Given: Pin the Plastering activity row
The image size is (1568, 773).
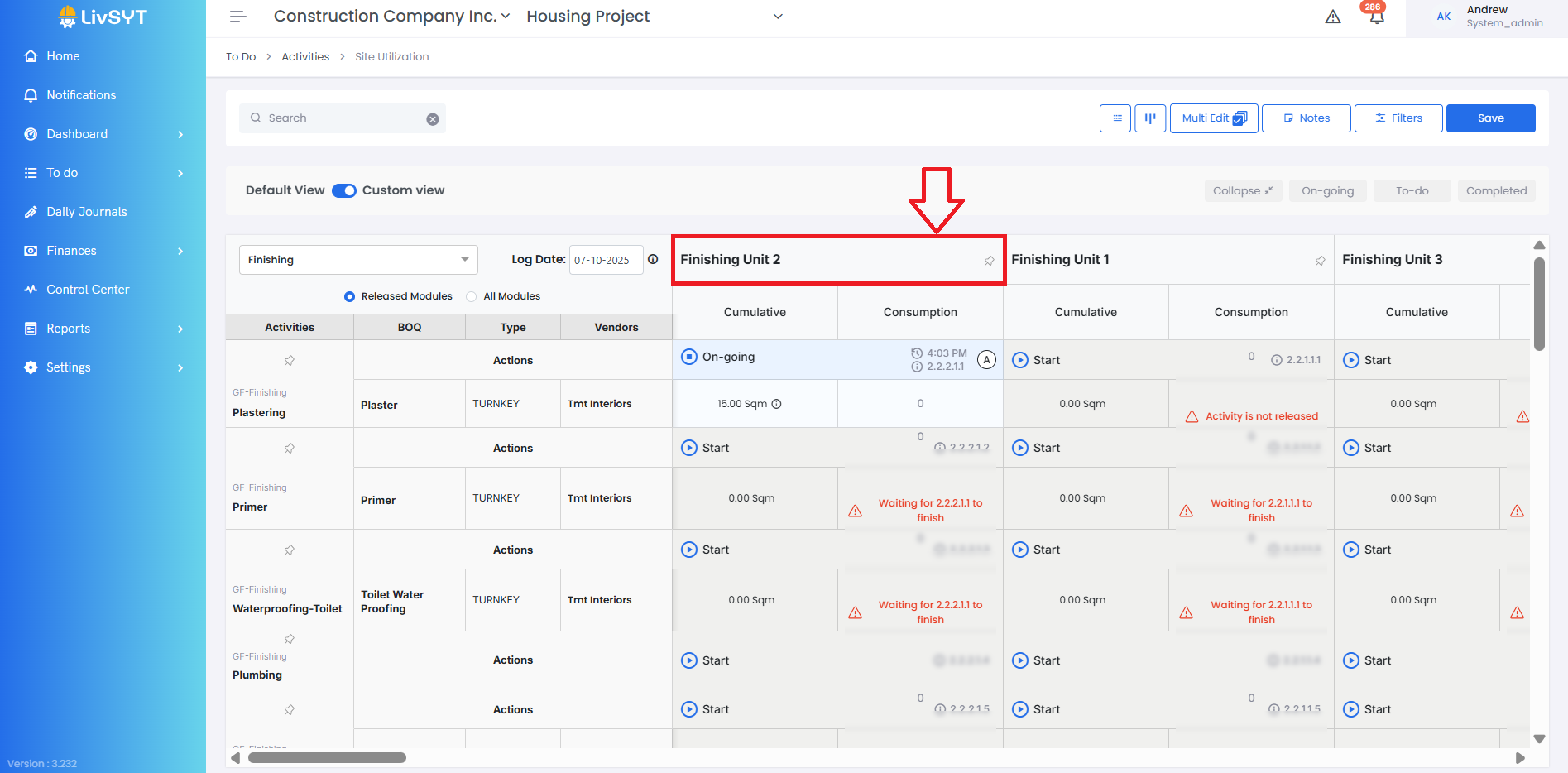Looking at the screenshot, I should (290, 361).
